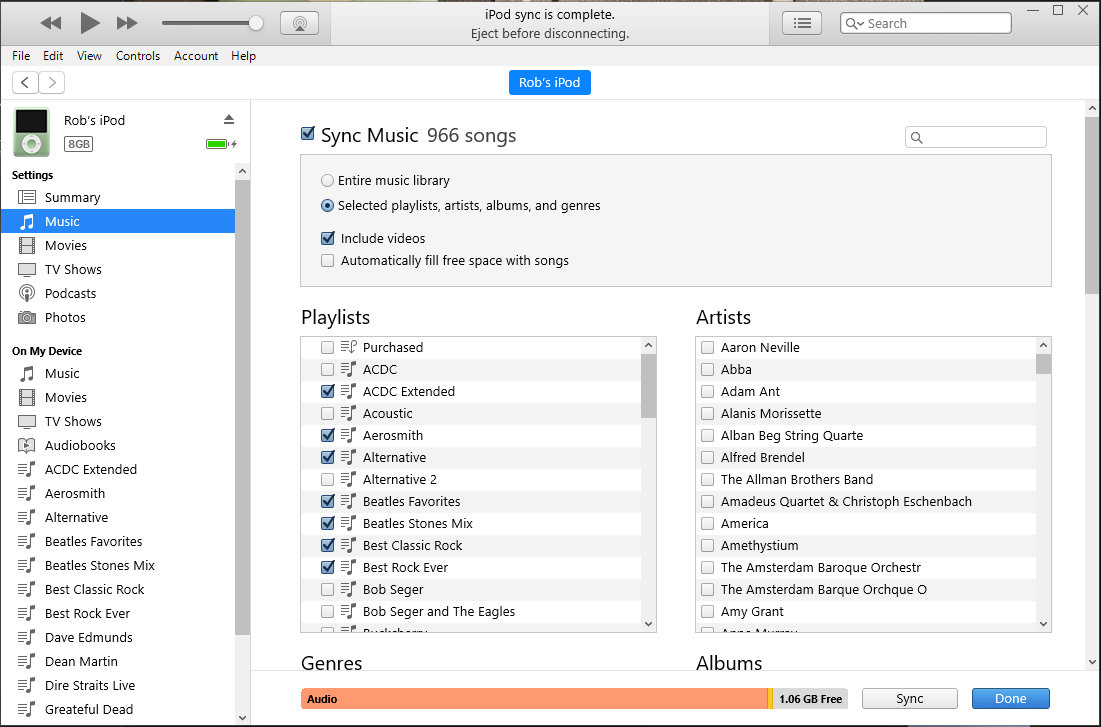Click the Sync button
Screen dimensions: 1101x727
(909, 698)
